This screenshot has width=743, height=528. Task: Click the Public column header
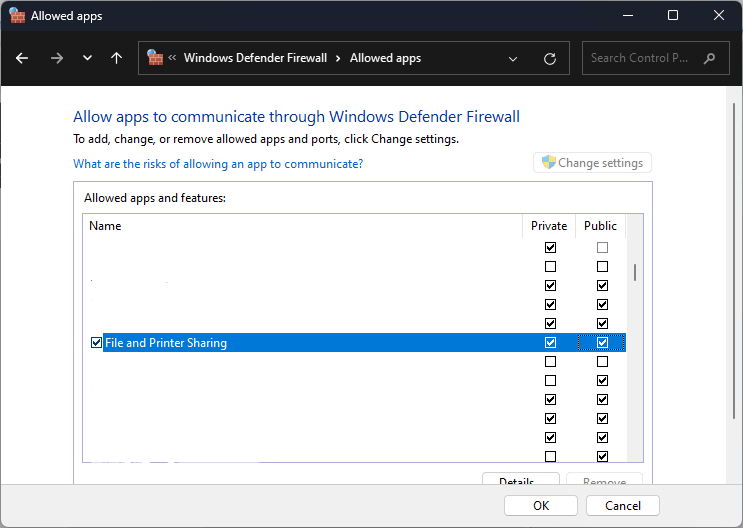pos(600,226)
